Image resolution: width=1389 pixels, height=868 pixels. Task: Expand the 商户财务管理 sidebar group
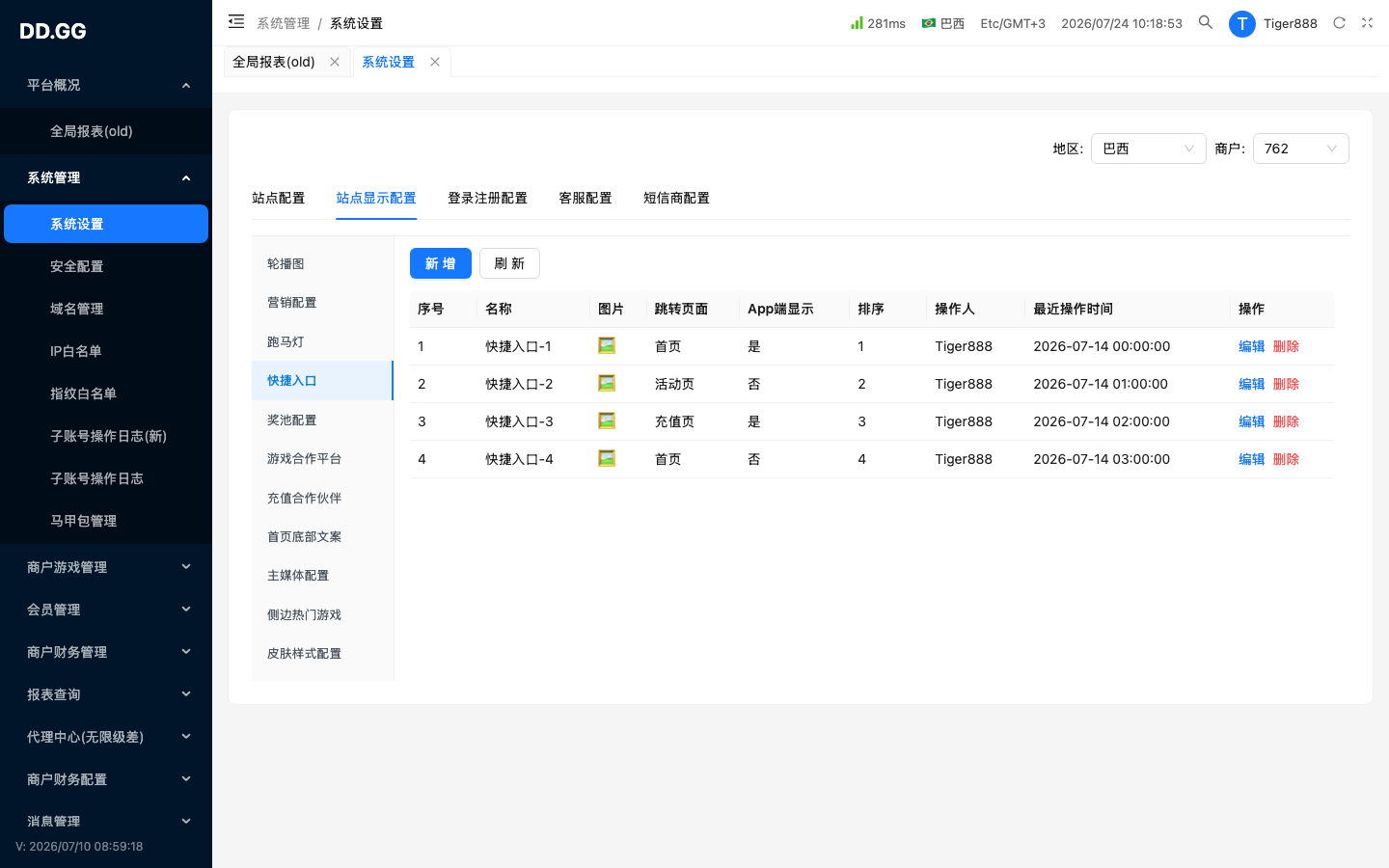click(x=106, y=652)
